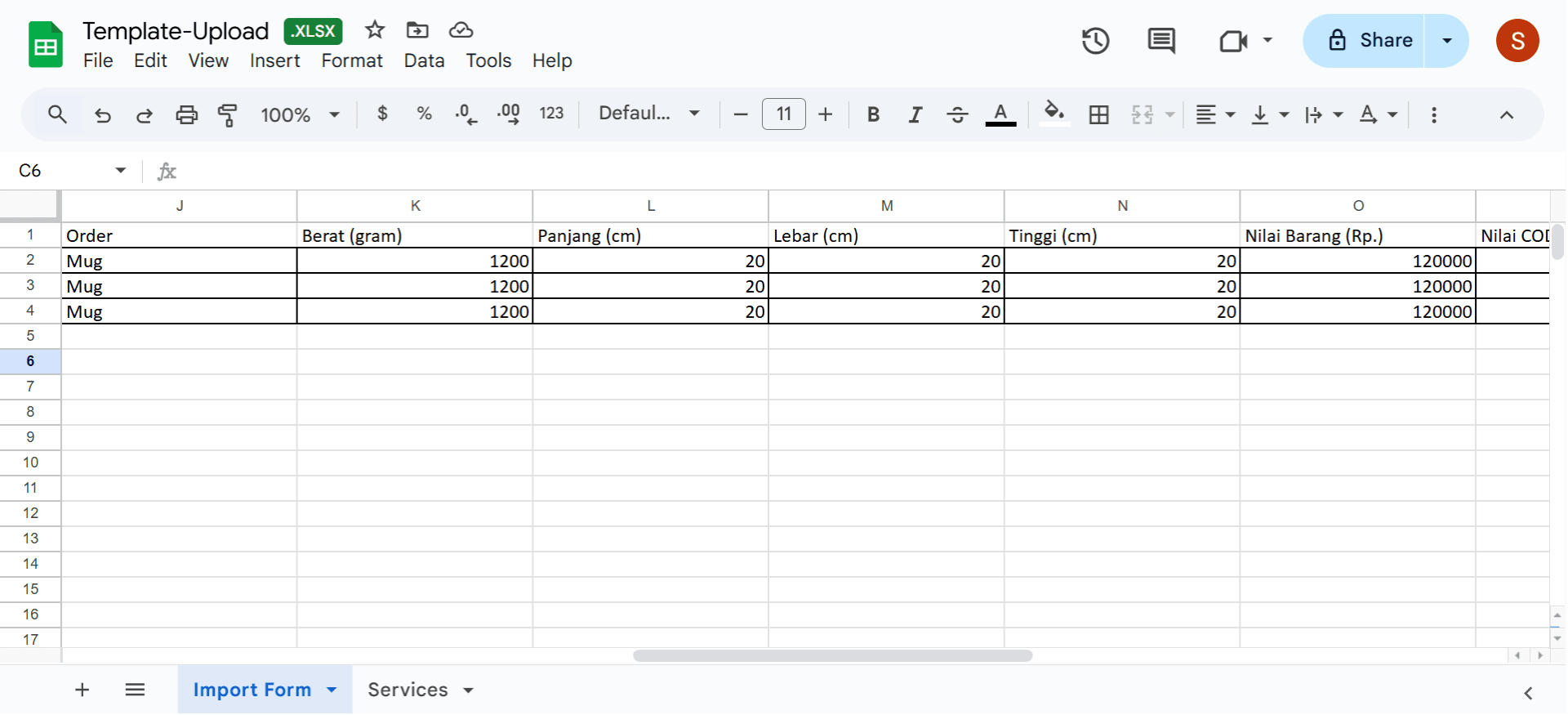Add a new sheet with plus button
This screenshot has height=715, width=1568.
pyautogui.click(x=82, y=690)
